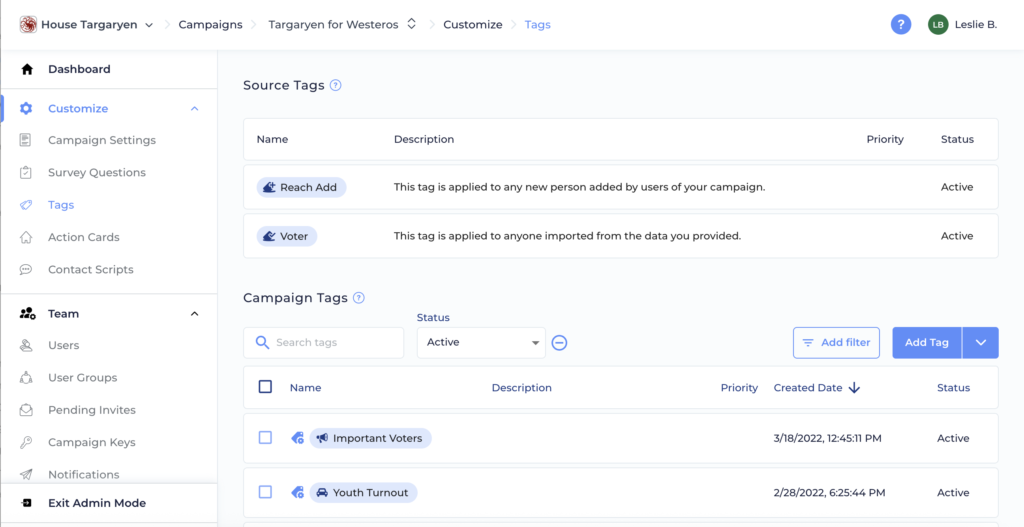The width and height of the screenshot is (1024, 527).
Task: Check the Important Voters row checkbox
Action: tap(265, 438)
